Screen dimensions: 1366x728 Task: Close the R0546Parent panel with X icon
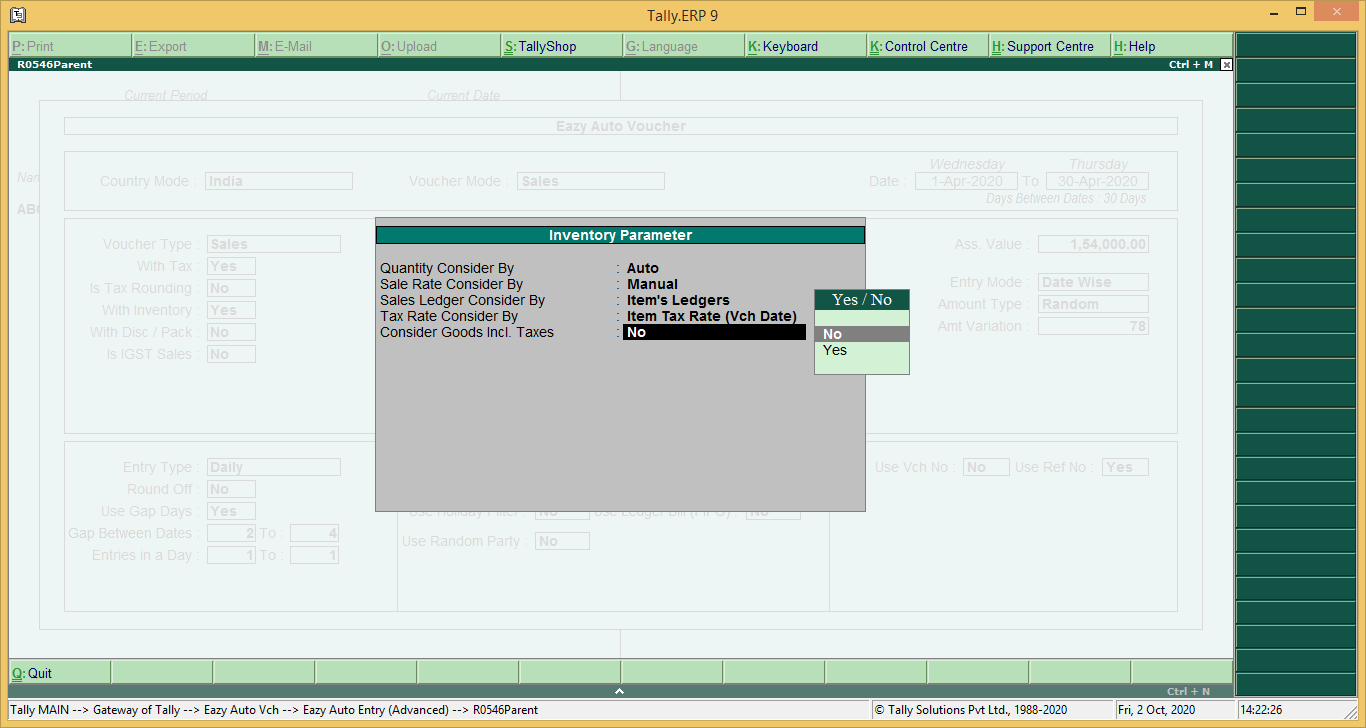pyautogui.click(x=1227, y=64)
